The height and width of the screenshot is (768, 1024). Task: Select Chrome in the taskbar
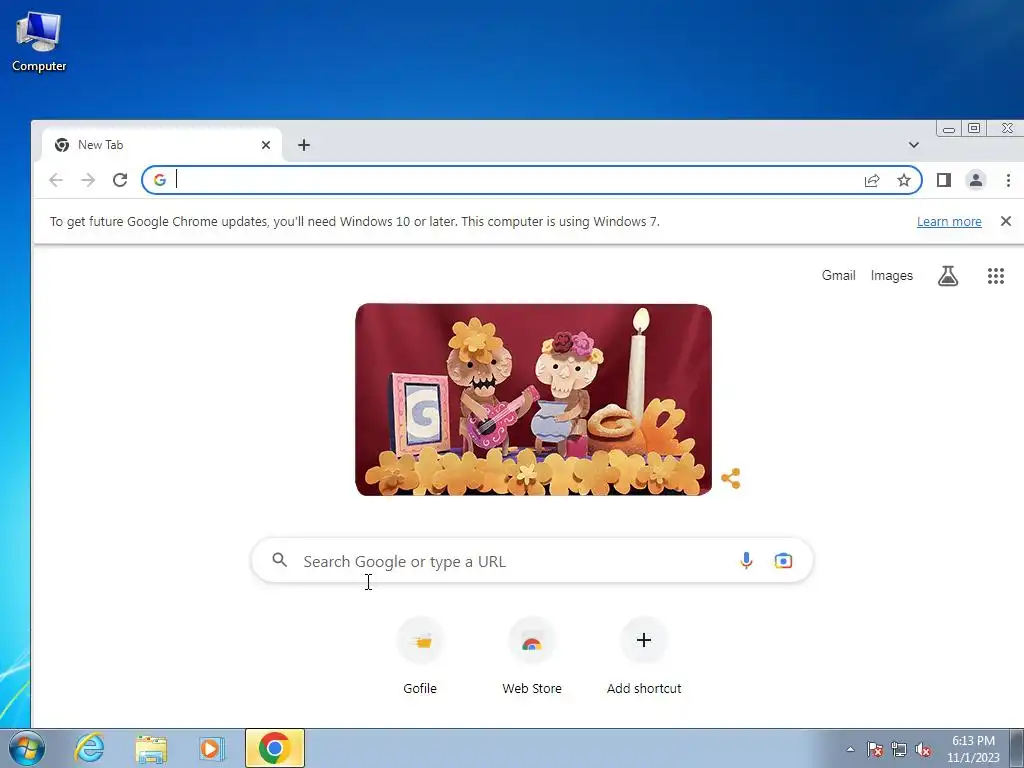pos(274,748)
